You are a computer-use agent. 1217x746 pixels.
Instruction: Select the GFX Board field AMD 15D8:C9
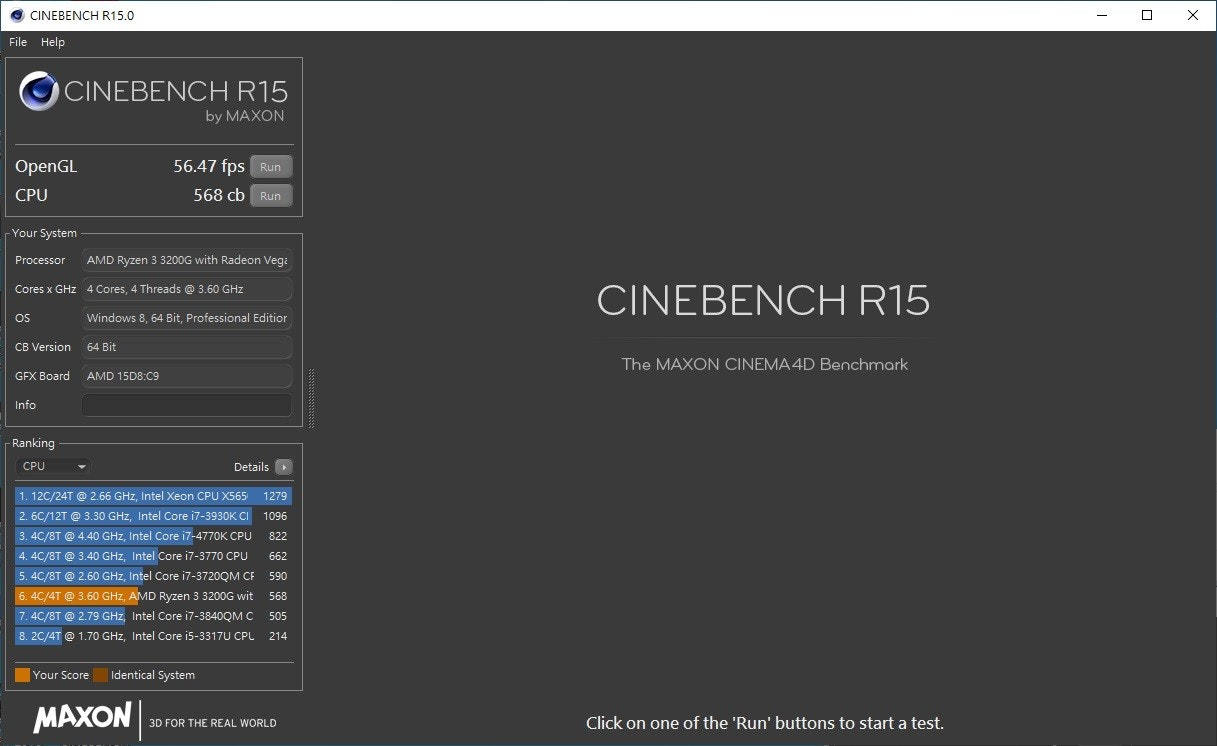pyautogui.click(x=187, y=376)
